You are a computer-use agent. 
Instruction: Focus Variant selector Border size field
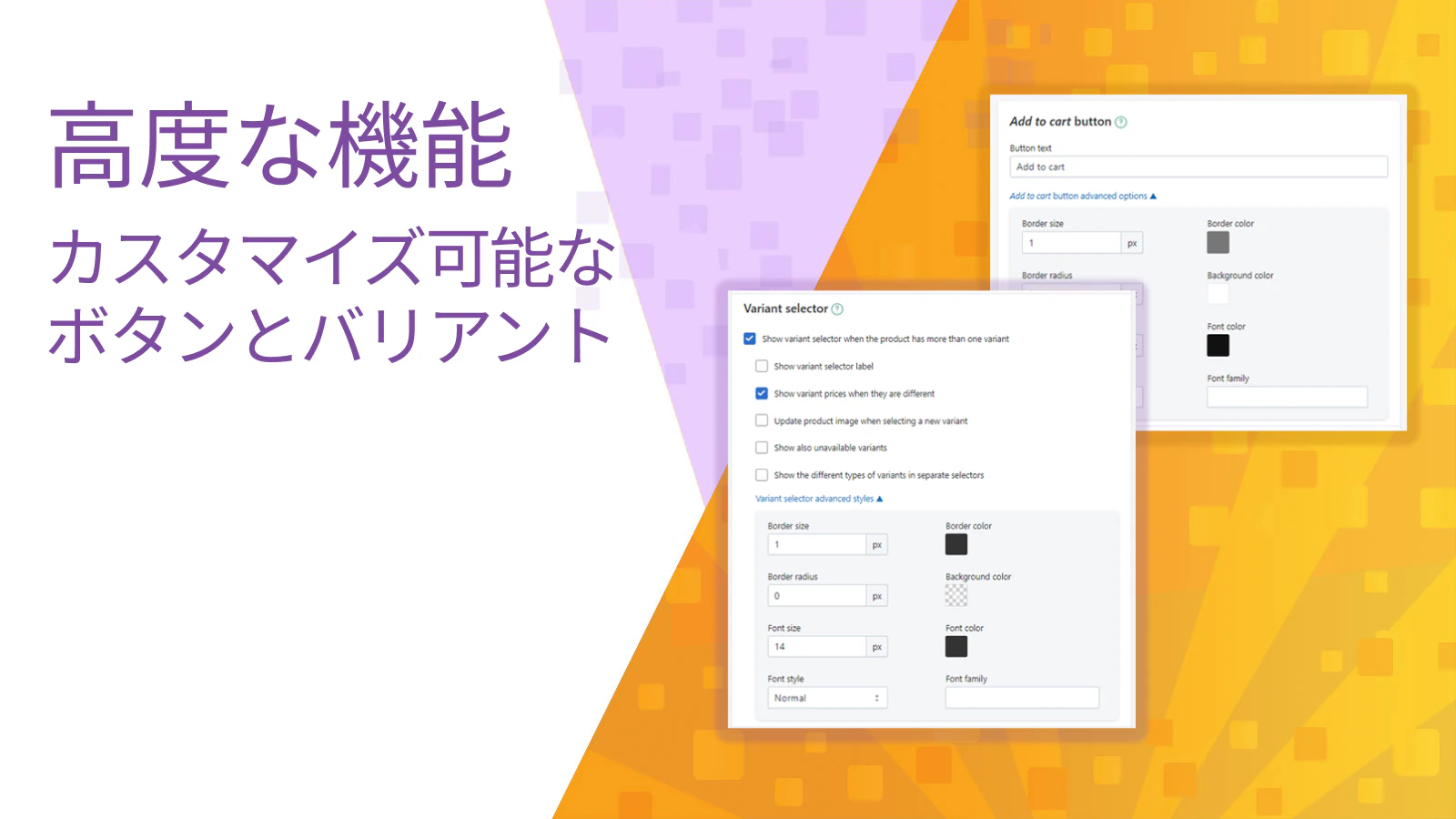tap(817, 544)
